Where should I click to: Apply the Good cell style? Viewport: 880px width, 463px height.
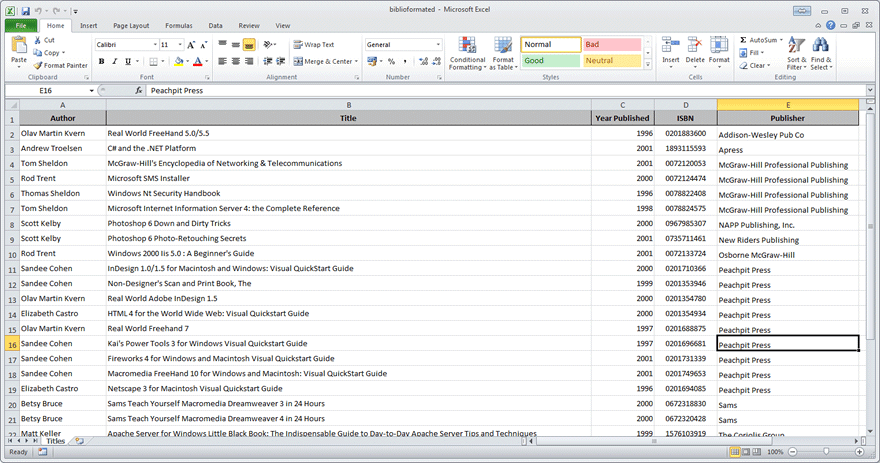(551, 61)
